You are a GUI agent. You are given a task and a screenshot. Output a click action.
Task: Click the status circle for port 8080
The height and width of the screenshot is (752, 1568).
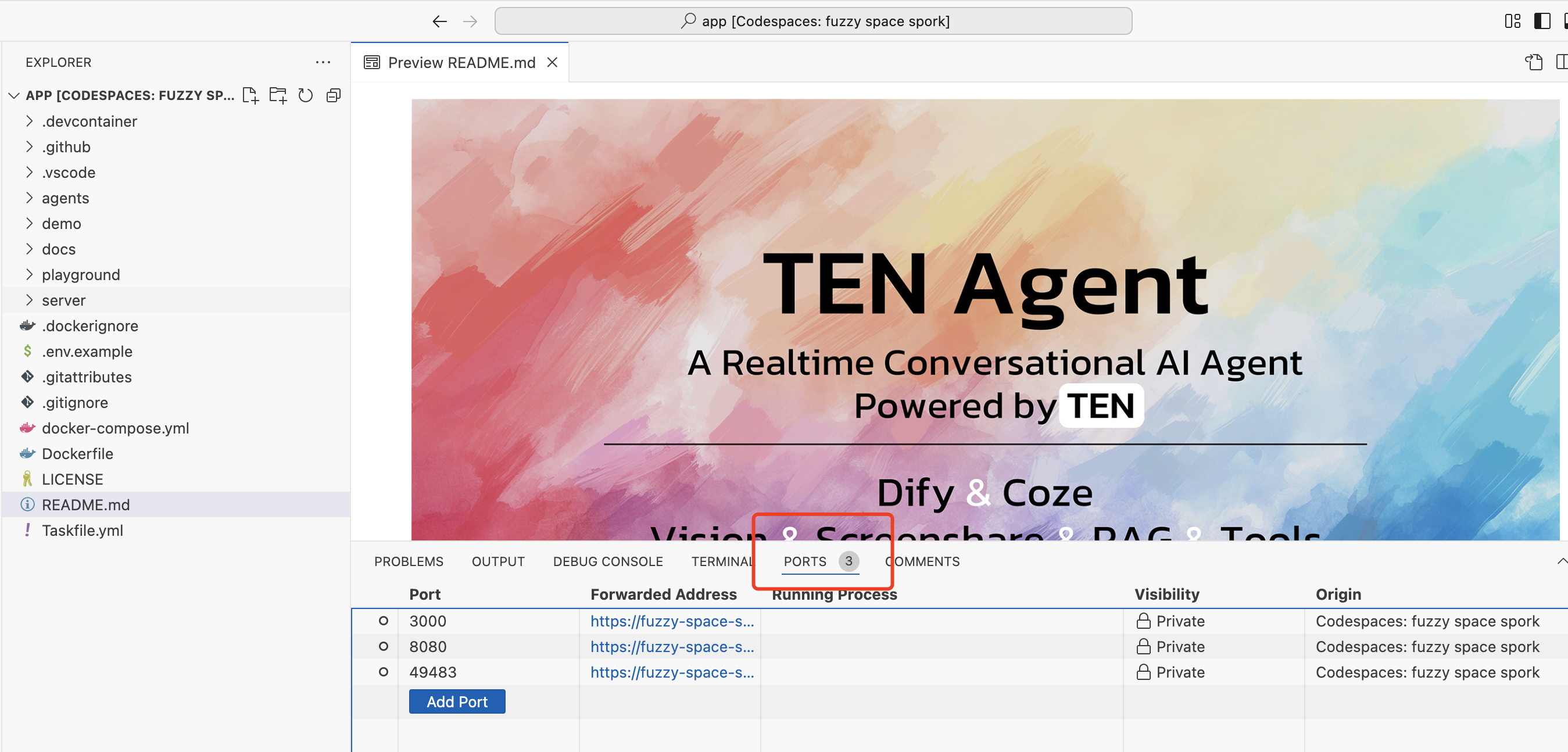384,647
